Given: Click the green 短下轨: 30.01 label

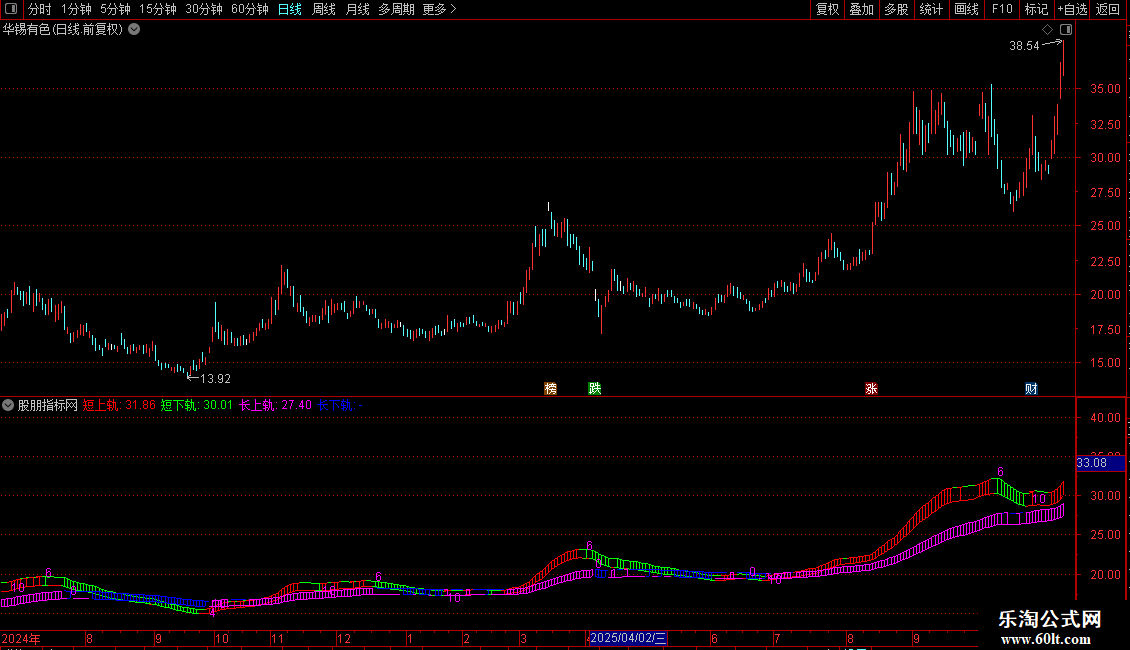Looking at the screenshot, I should [x=197, y=405].
